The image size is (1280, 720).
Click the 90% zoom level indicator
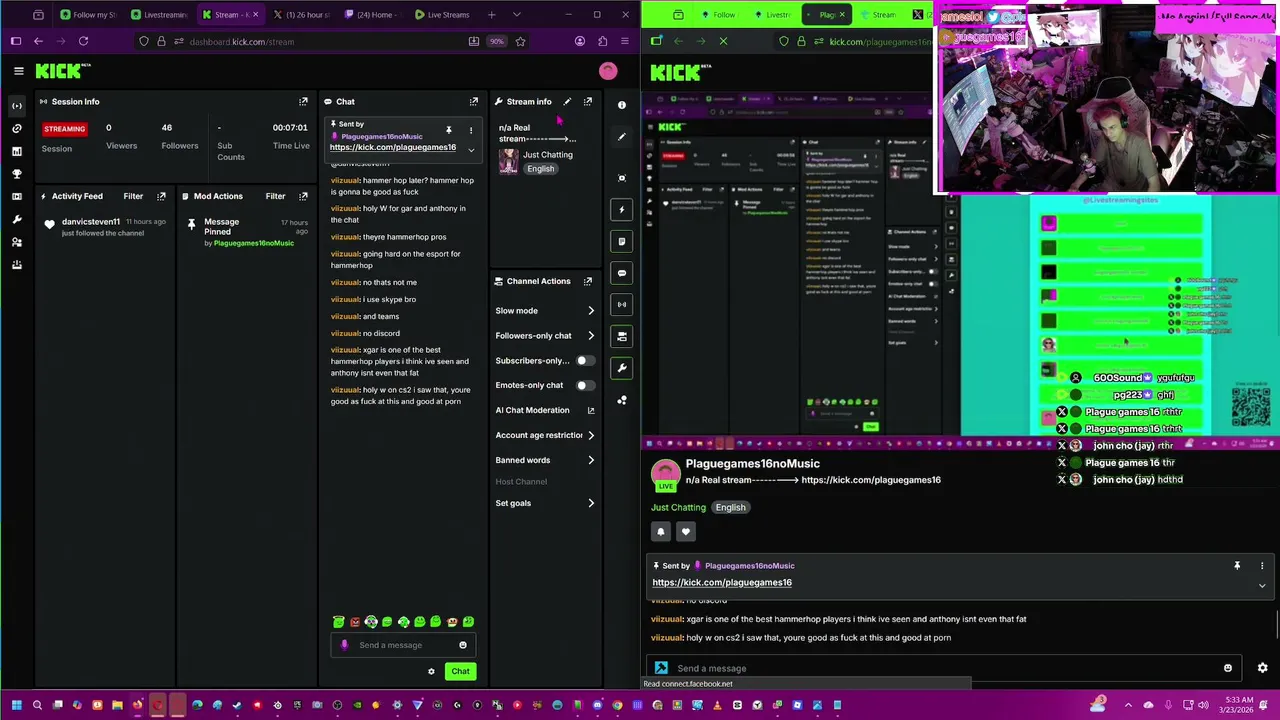point(496,41)
